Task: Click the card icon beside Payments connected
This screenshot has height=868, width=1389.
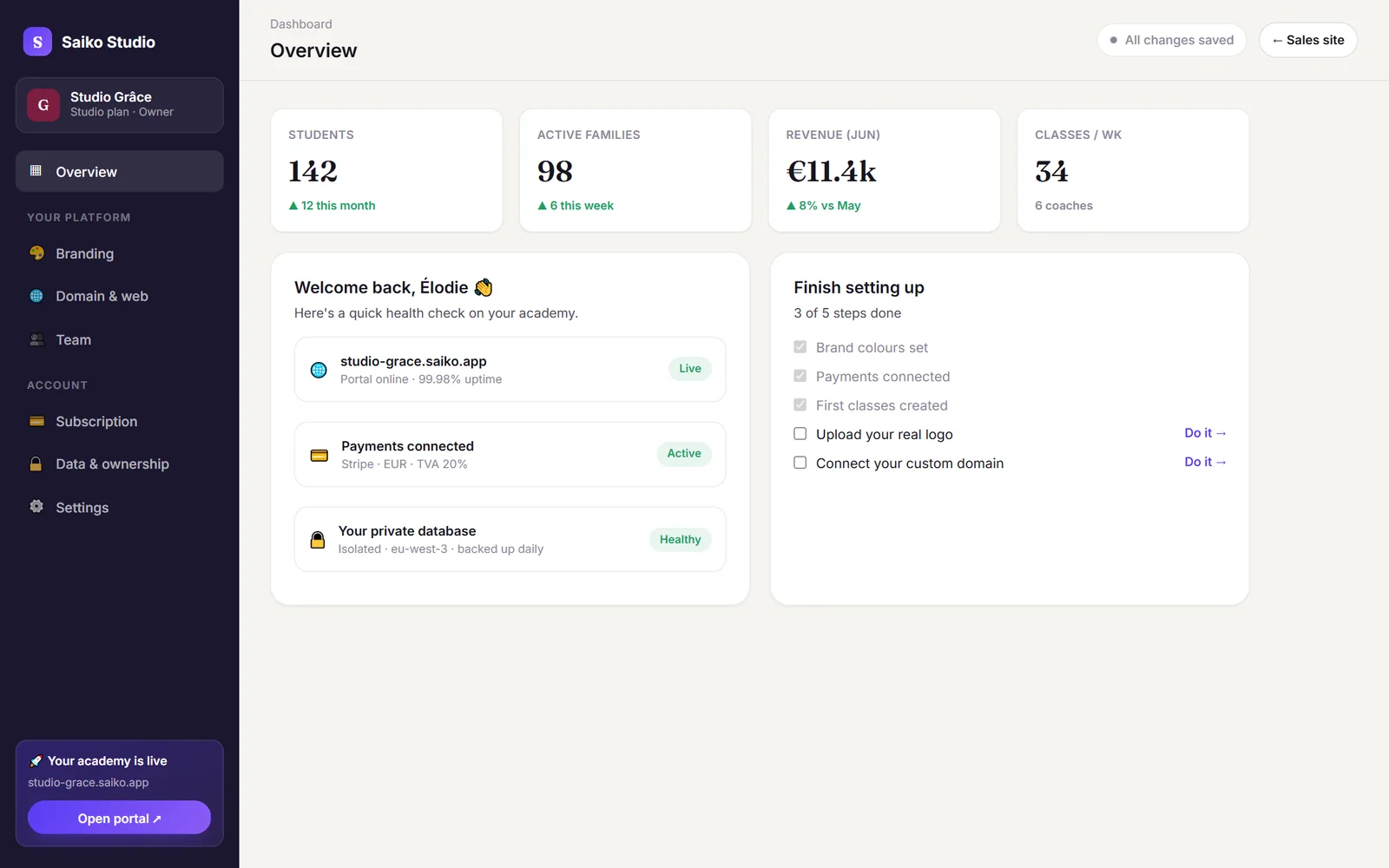Action: [319, 455]
